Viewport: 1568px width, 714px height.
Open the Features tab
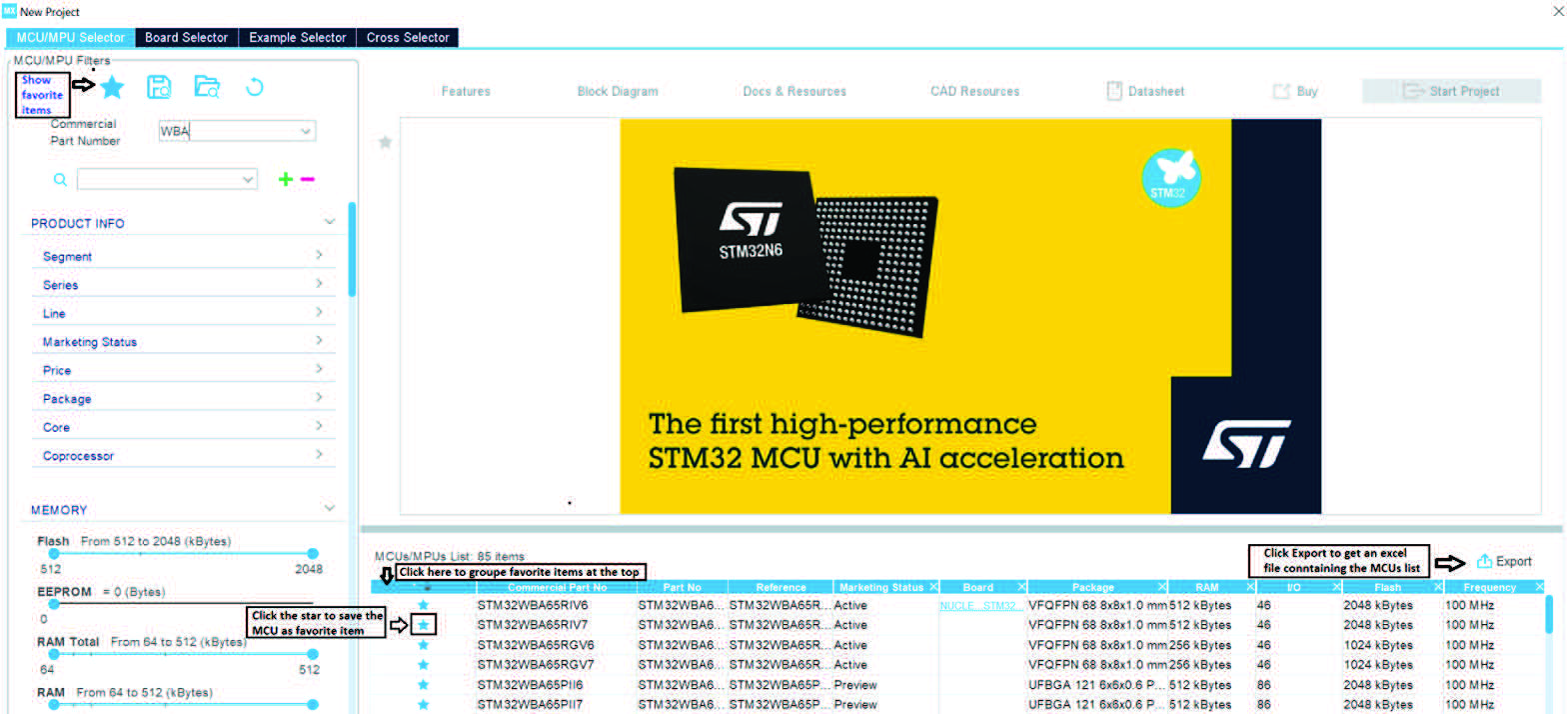[466, 91]
